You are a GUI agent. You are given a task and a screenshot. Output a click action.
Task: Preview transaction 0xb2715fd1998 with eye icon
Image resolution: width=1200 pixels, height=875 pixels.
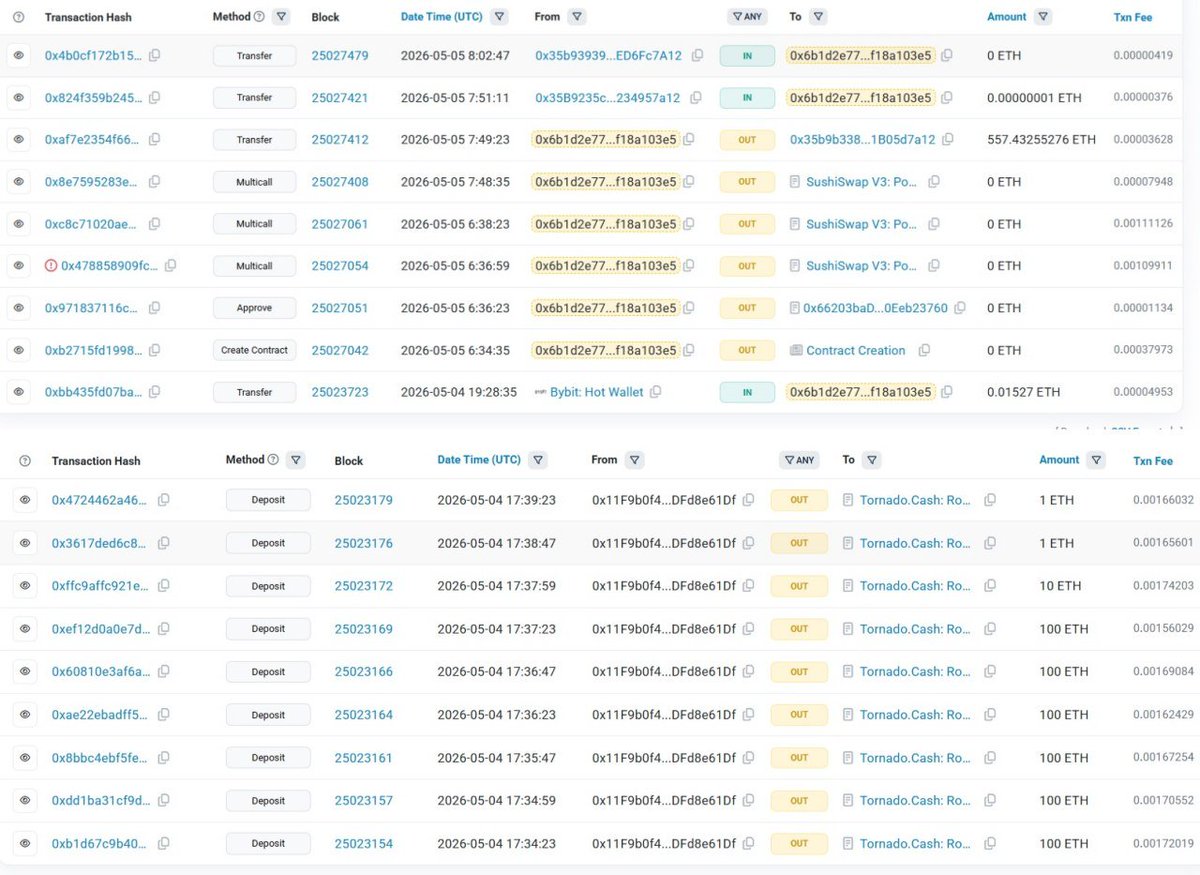(18, 350)
